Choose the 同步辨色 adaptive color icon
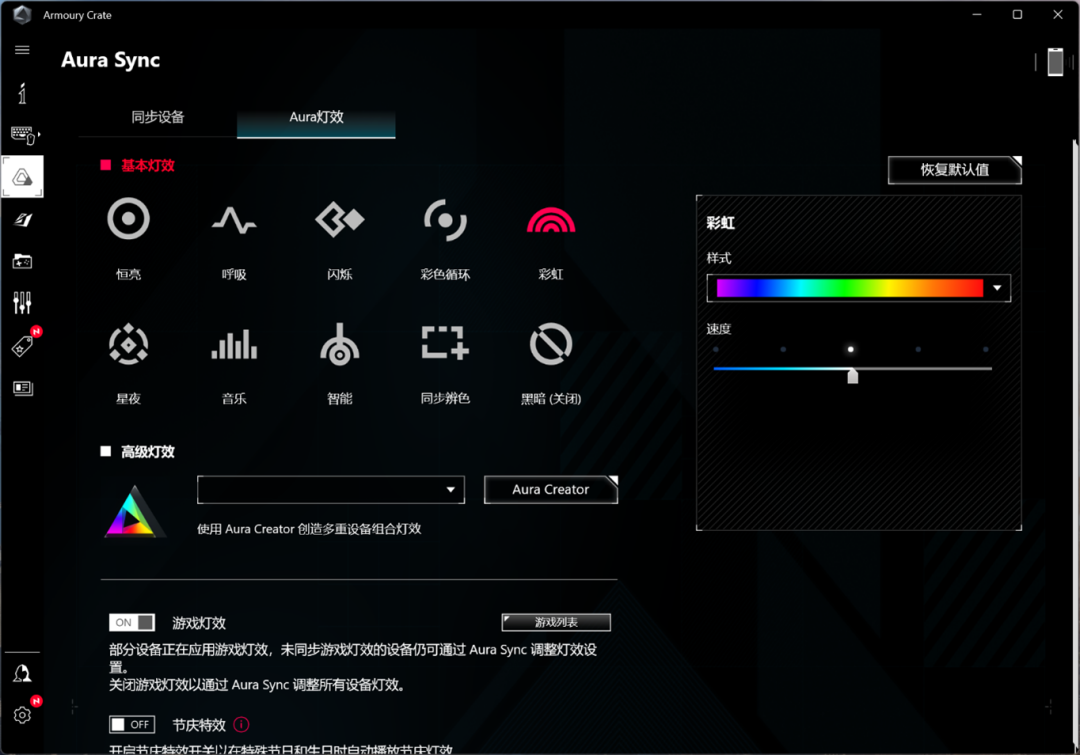1080x755 pixels. [x=445, y=343]
